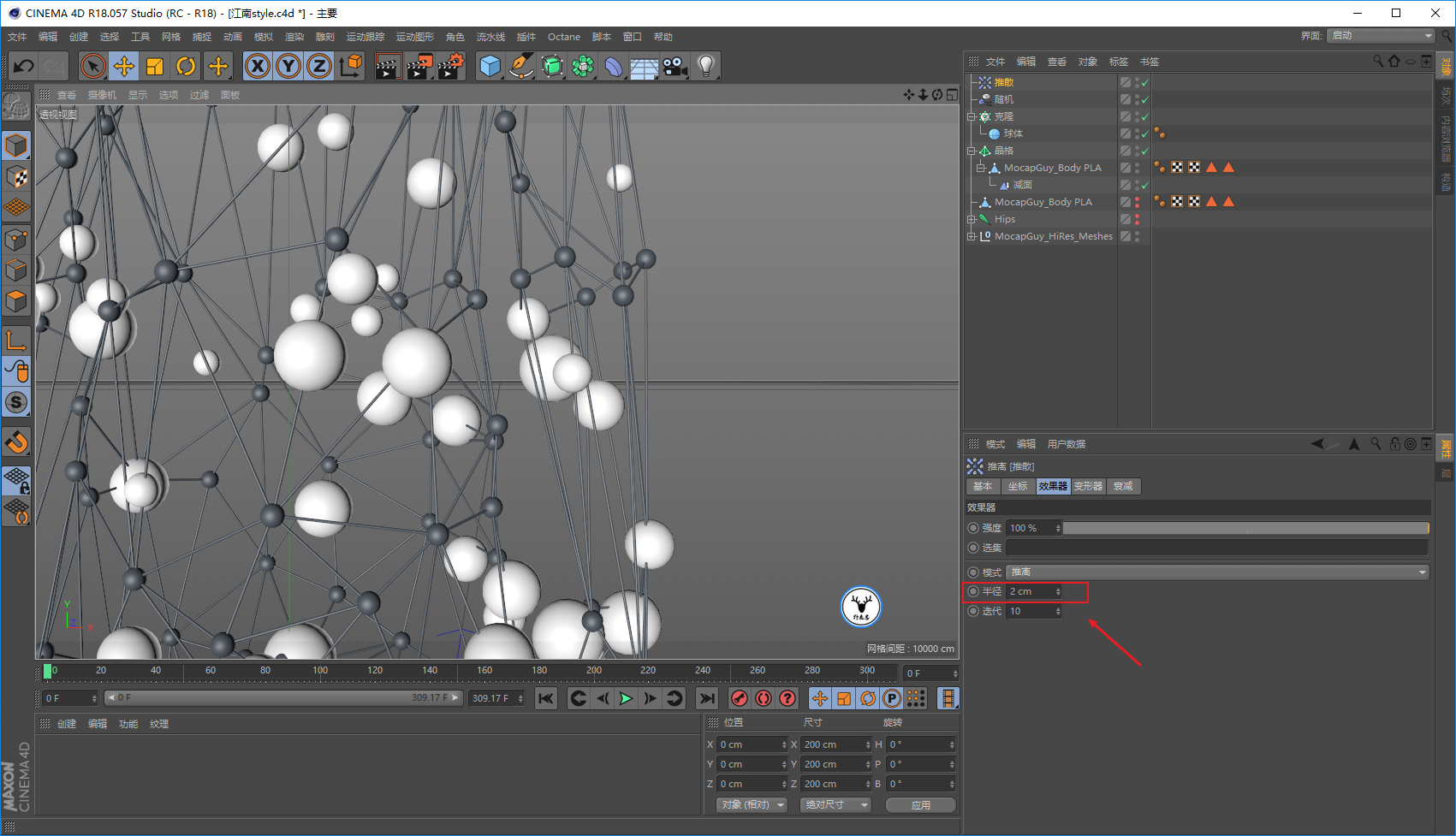Select the Rotate tool
Screen dimensions: 1456x836
click(x=186, y=66)
